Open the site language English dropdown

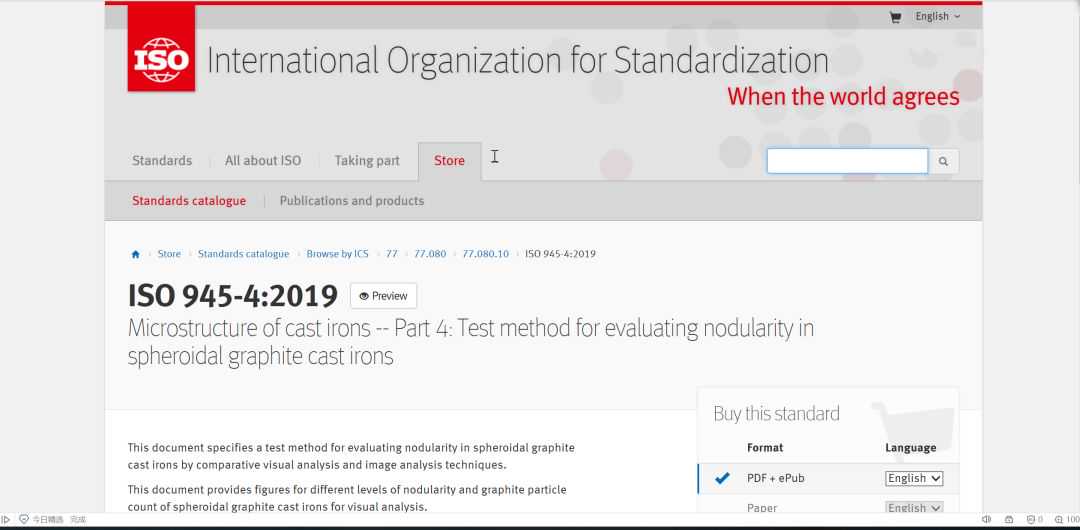(x=937, y=16)
